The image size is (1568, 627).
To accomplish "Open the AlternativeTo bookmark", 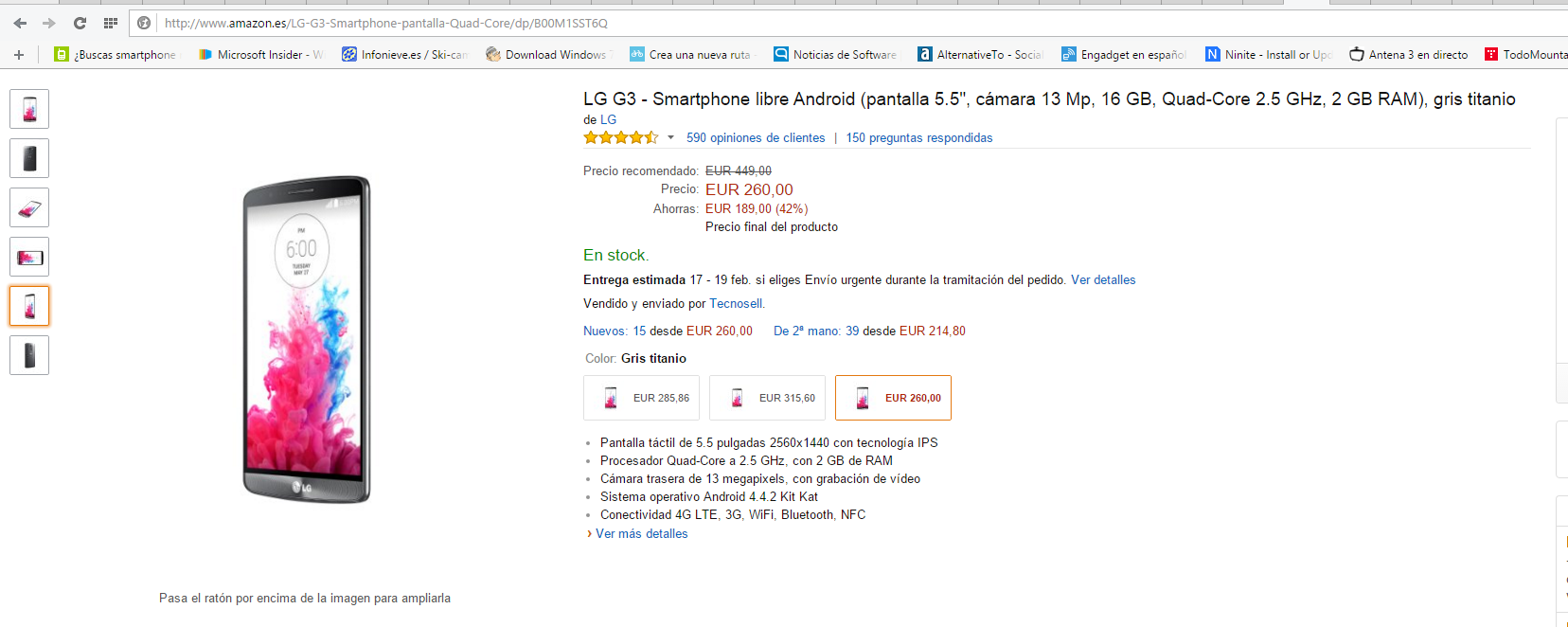I will pos(980,55).
